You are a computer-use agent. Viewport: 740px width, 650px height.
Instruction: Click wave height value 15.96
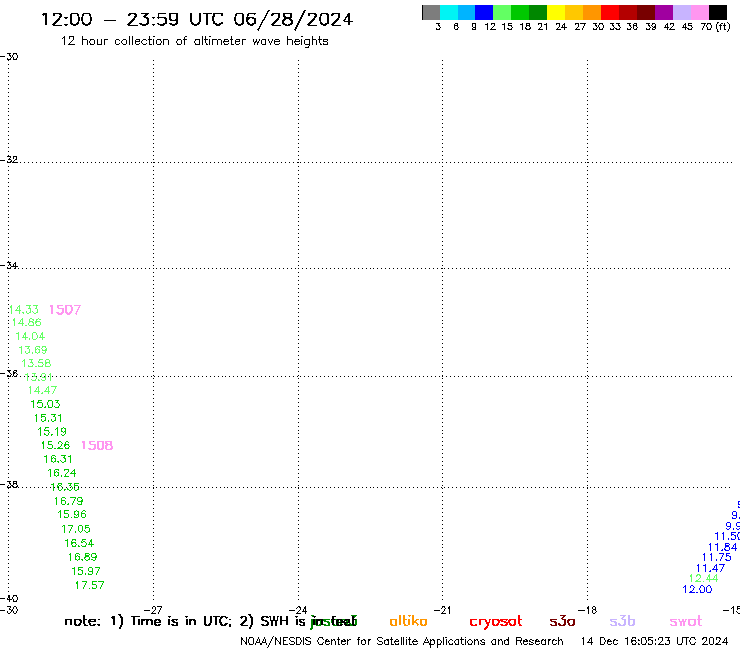pyautogui.click(x=72, y=515)
